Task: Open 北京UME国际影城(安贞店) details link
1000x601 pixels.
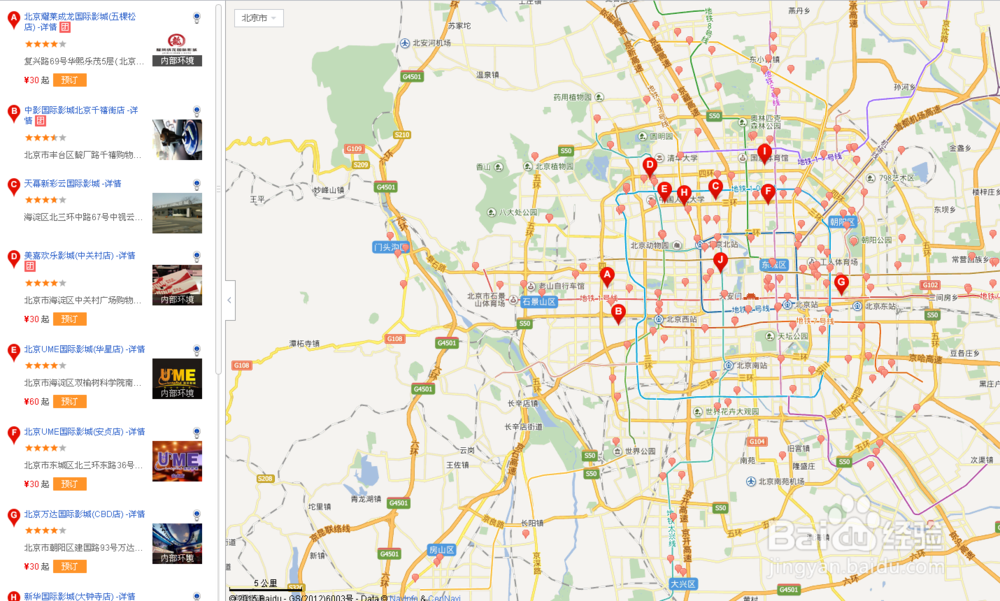Action: tap(85, 431)
